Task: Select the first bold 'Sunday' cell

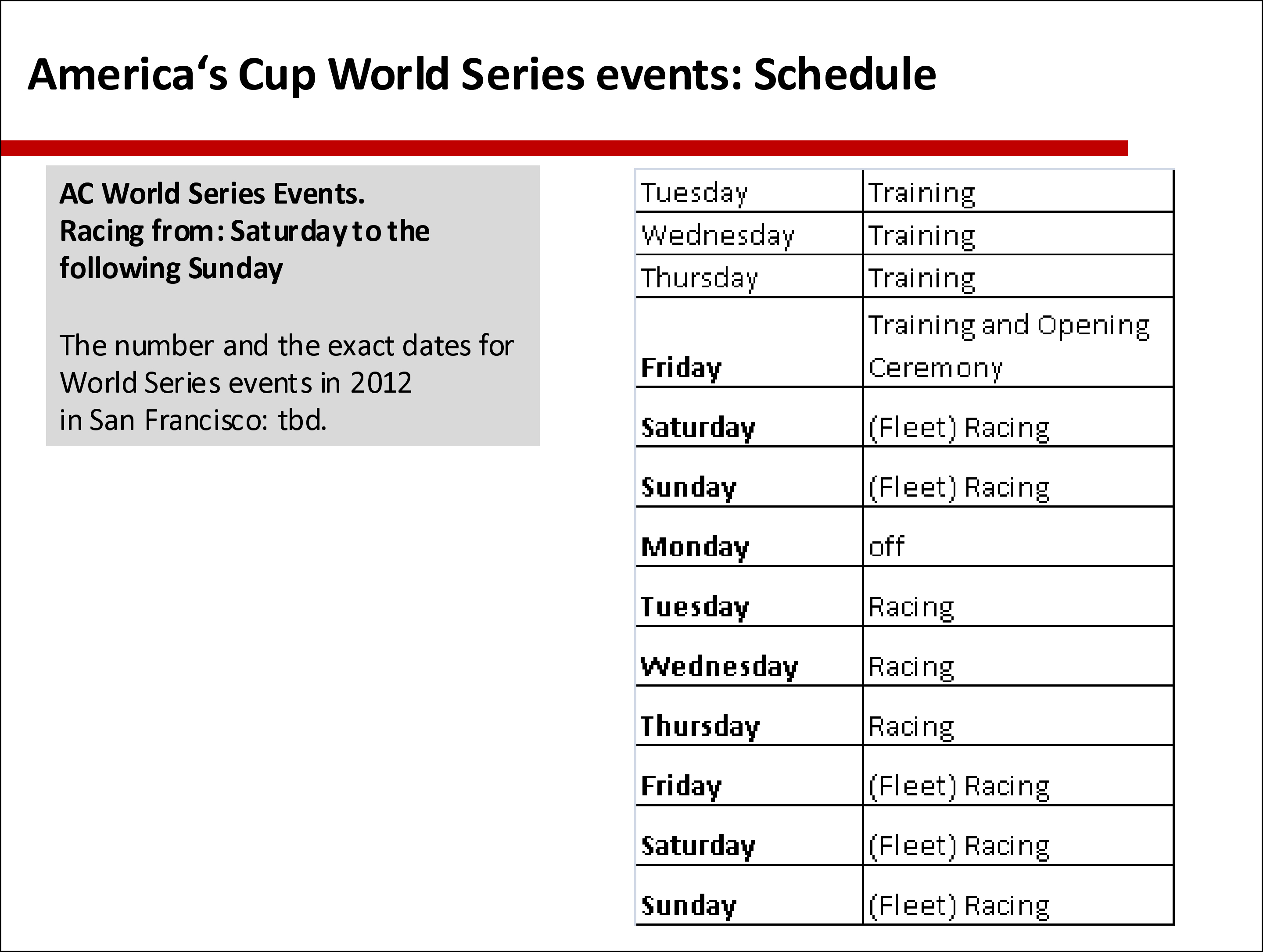Action: pos(749,477)
